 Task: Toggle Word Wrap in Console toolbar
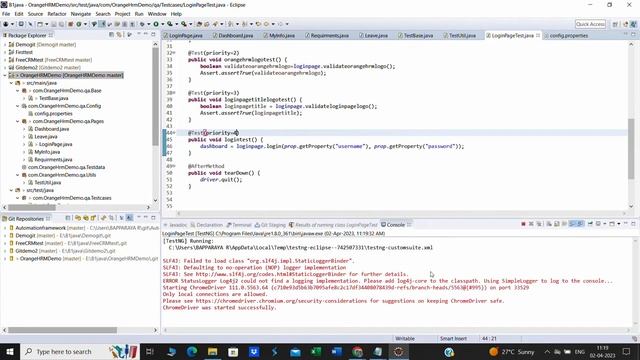coord(564,224)
